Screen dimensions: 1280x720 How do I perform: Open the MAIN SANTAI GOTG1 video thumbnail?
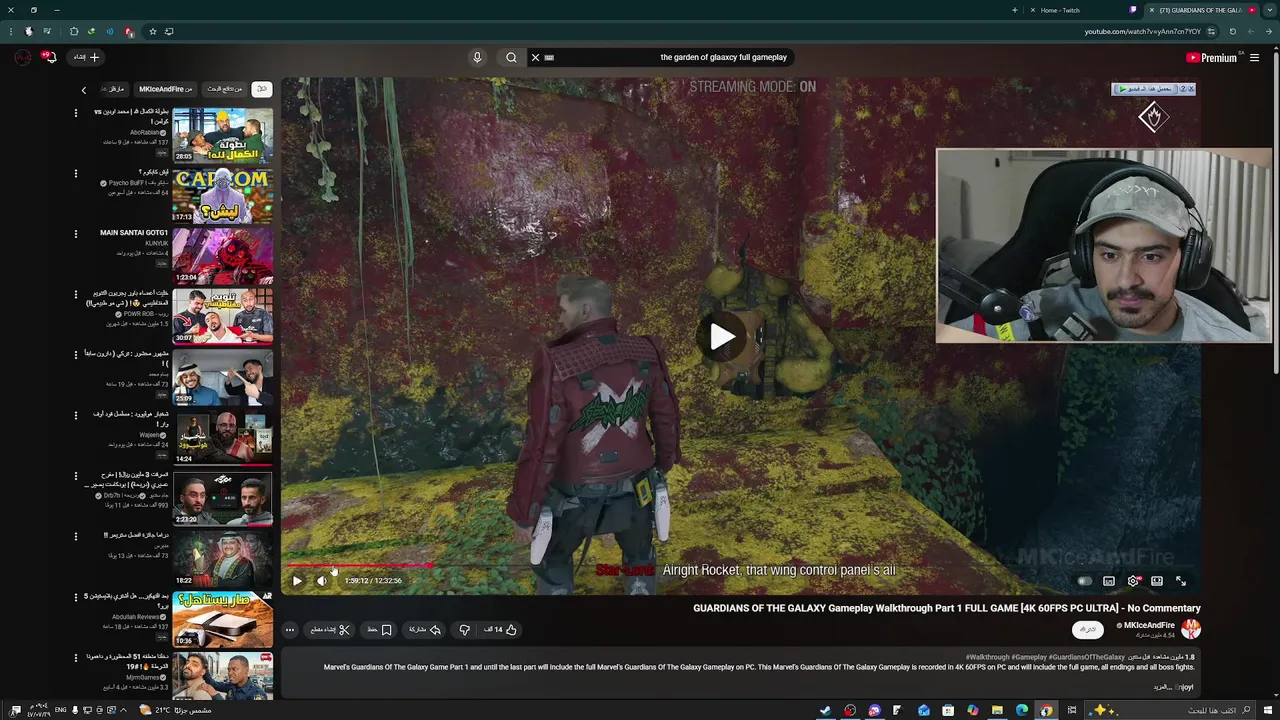[222, 256]
